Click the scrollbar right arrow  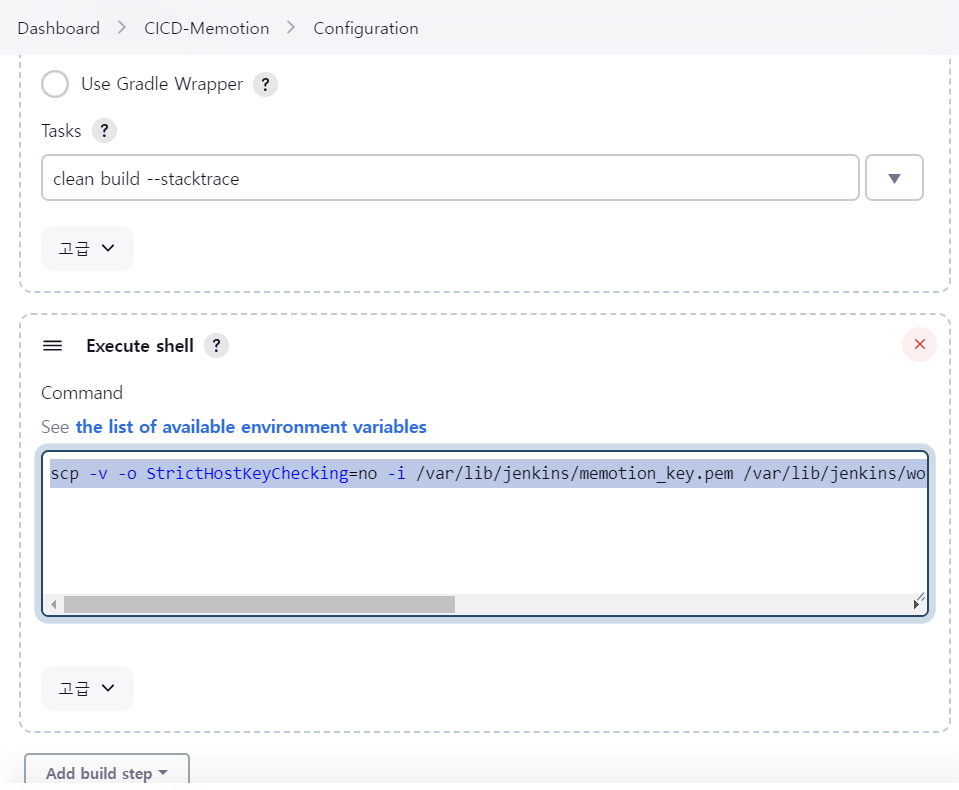(916, 604)
